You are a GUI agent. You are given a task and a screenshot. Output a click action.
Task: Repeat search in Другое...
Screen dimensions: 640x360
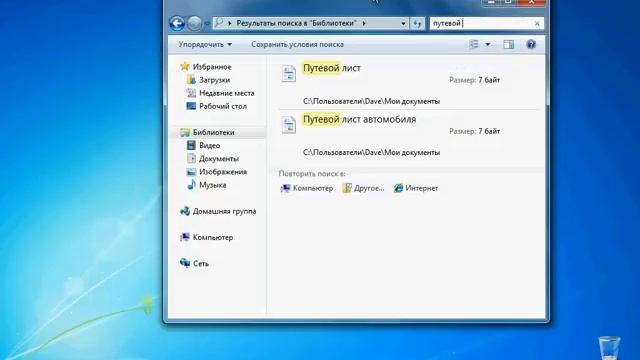pos(363,188)
